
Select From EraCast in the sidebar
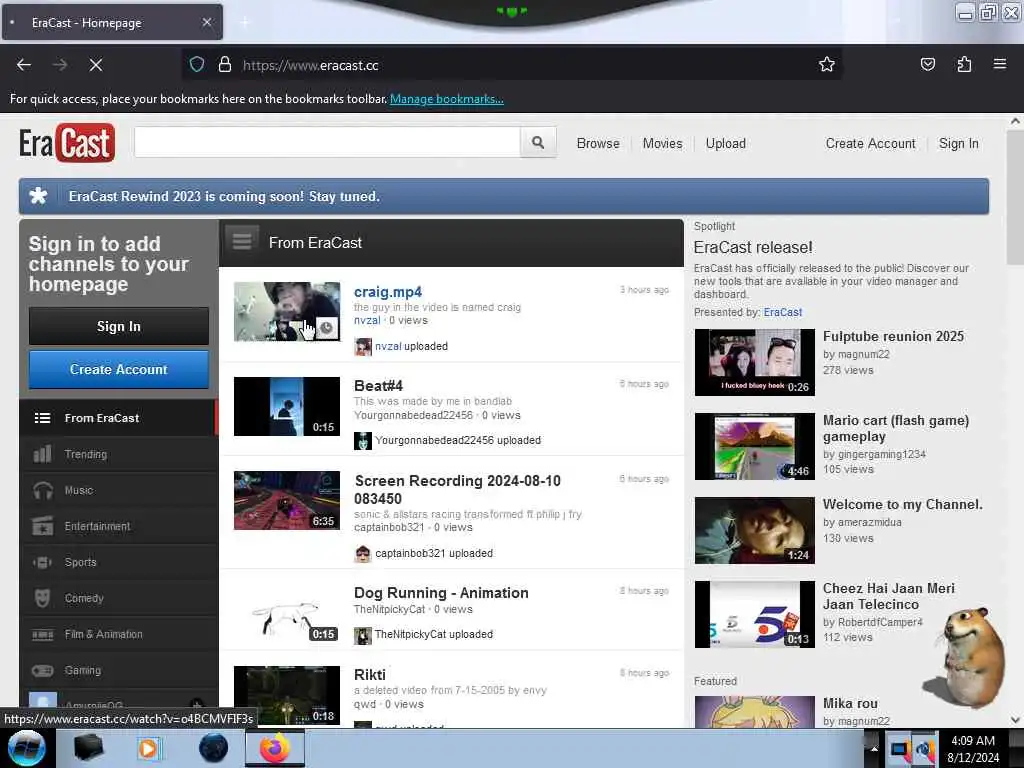pos(118,418)
